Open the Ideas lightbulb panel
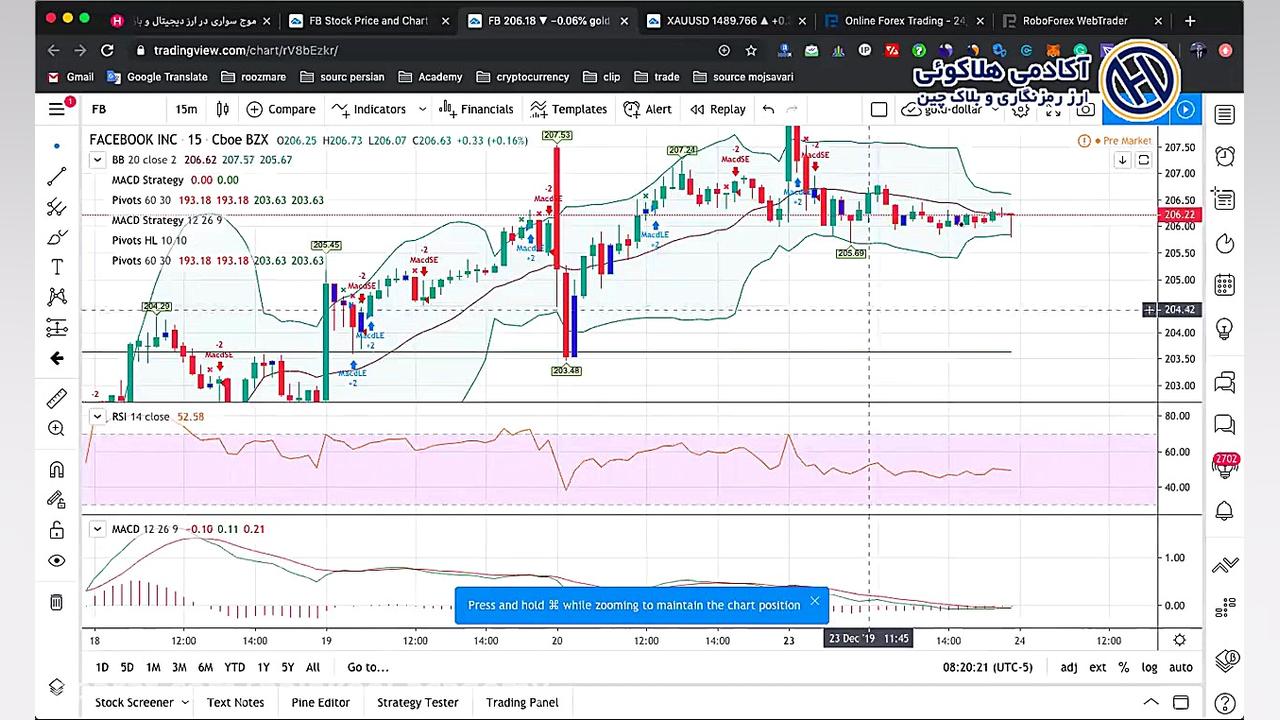 point(1225,329)
